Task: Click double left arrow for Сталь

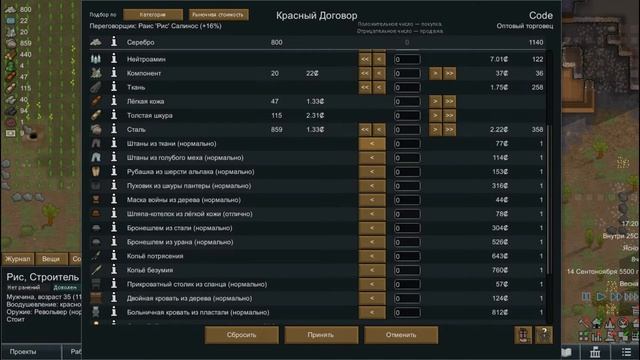Action: [x=364, y=130]
